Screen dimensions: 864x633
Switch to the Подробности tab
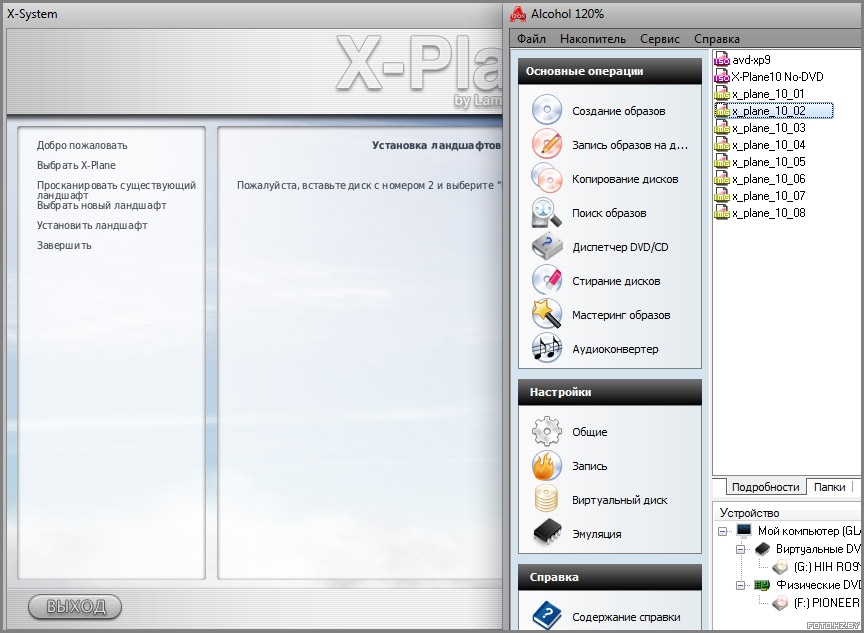(x=765, y=487)
